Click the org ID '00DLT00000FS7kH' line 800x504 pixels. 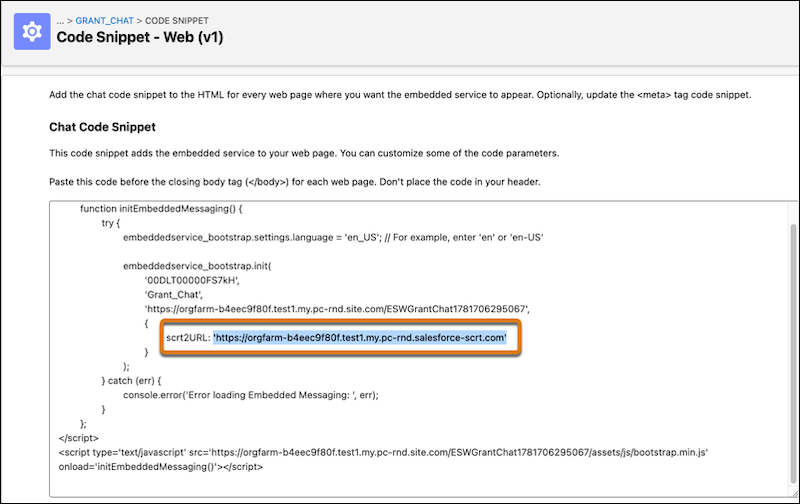click(x=192, y=280)
